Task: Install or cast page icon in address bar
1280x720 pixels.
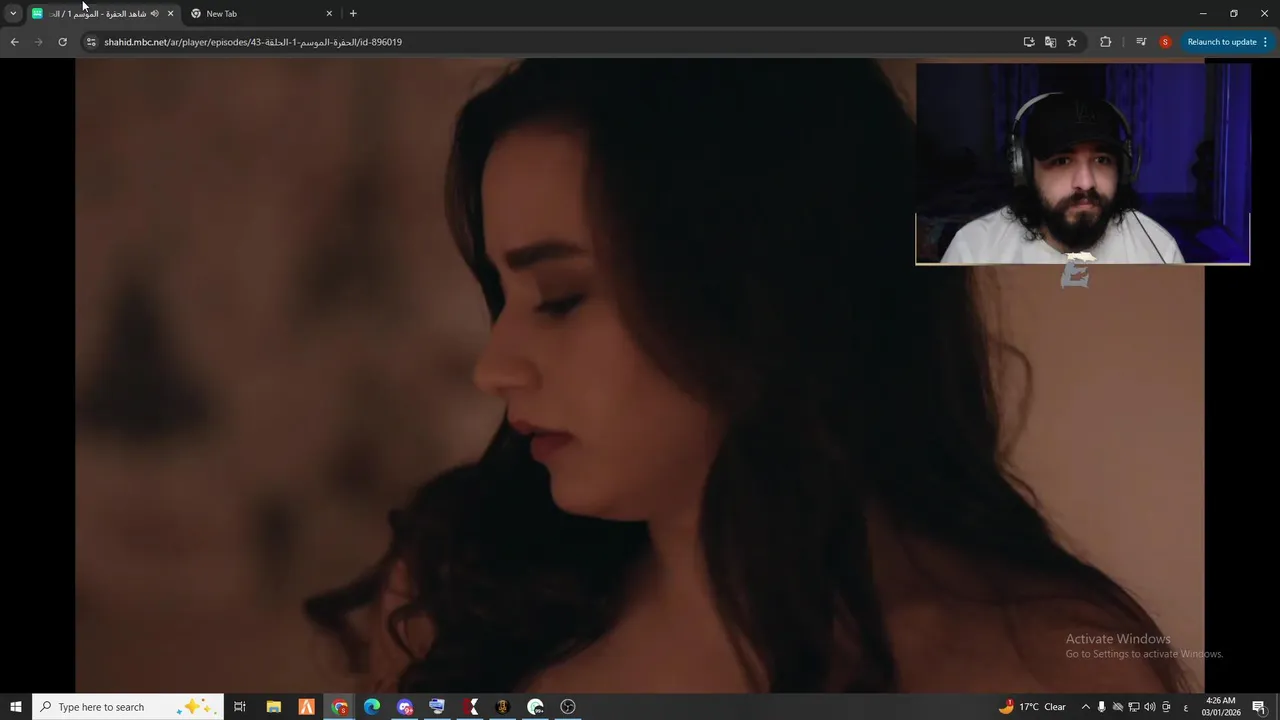Action: pos(1029,42)
